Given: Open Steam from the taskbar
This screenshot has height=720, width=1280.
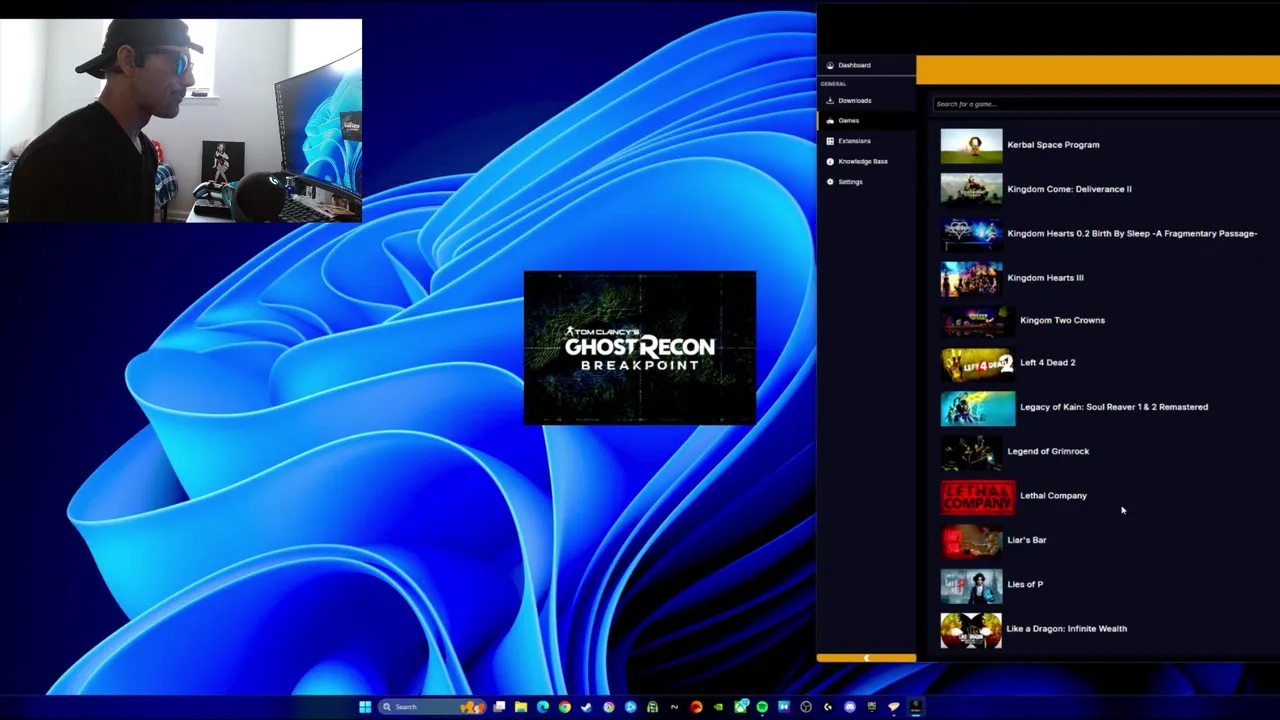Looking at the screenshot, I should [x=586, y=707].
